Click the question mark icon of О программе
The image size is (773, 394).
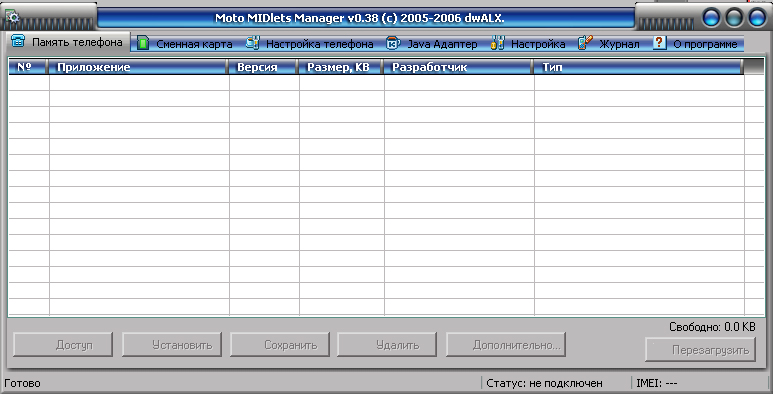659,43
